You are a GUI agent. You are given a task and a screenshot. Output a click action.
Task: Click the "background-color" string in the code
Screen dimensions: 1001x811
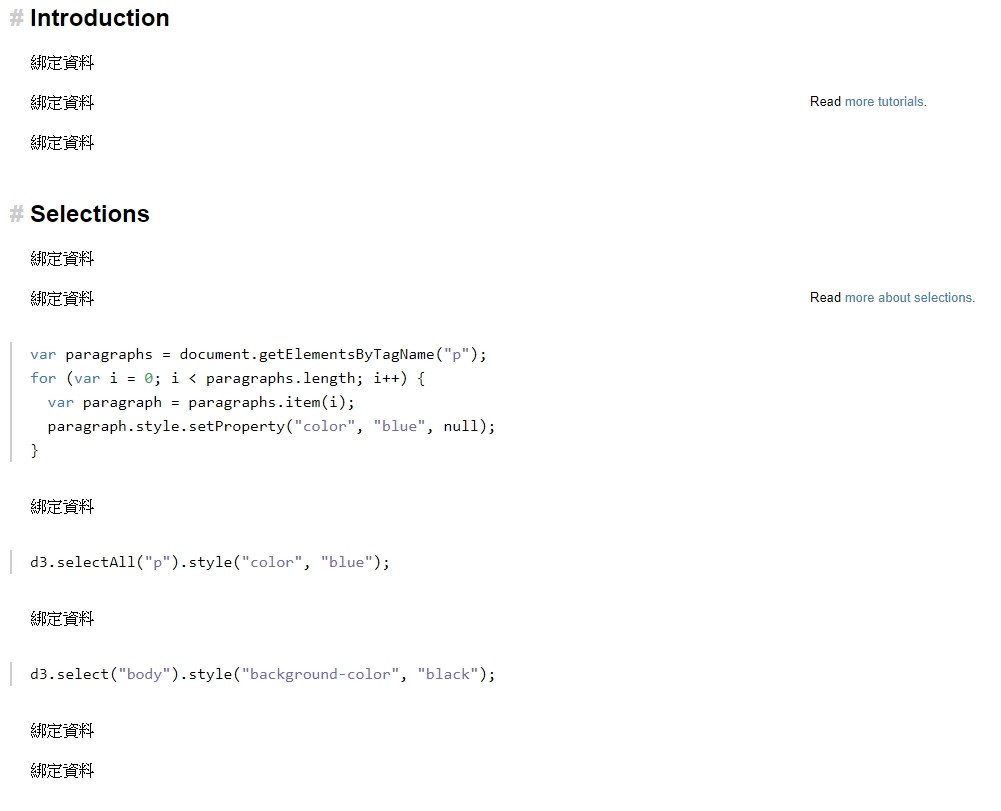tap(320, 674)
